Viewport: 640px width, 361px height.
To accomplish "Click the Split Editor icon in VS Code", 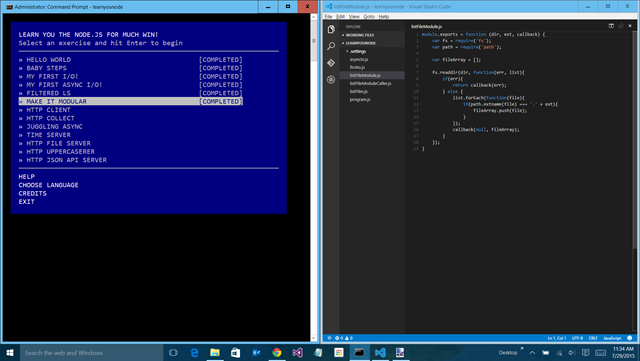I will click(611, 26).
